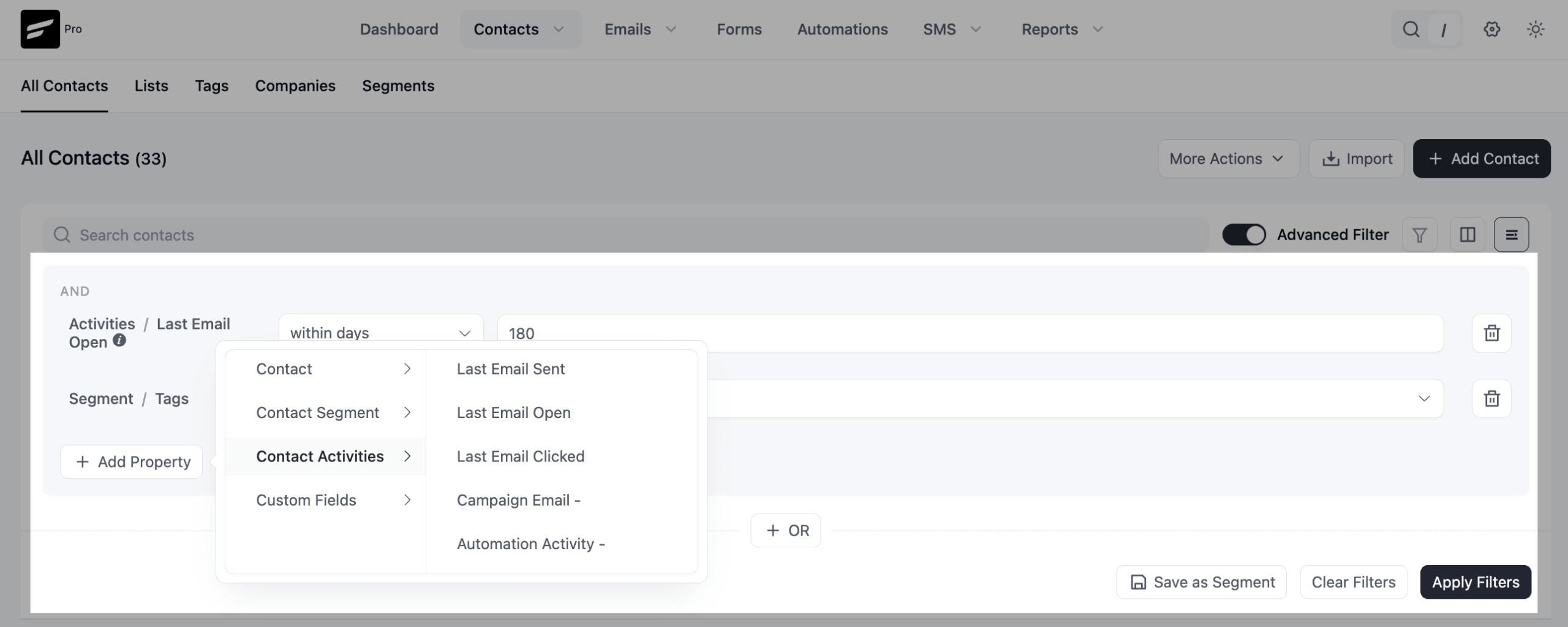Screen dimensions: 1568x627
Task: Switch to Tags tab
Action: coord(211,86)
